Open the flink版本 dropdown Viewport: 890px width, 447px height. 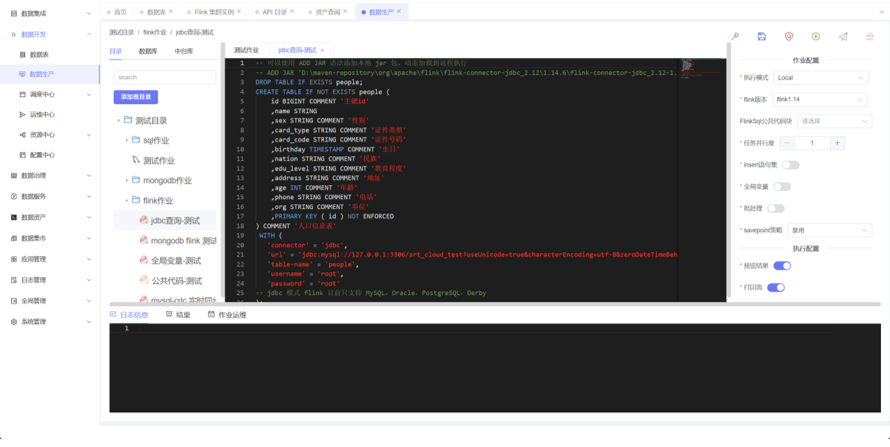pyautogui.click(x=820, y=99)
